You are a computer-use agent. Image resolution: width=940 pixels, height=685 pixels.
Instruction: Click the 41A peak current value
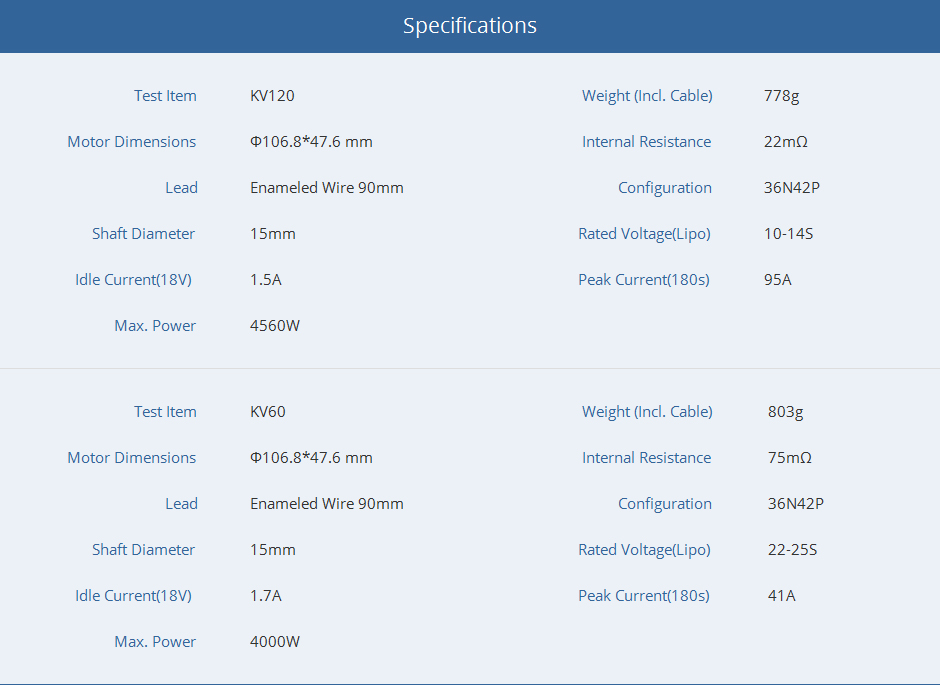781,596
